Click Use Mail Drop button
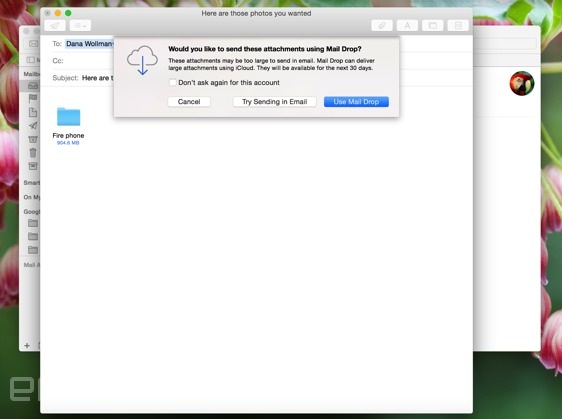Viewport: 562px width, 419px height. coord(356,102)
